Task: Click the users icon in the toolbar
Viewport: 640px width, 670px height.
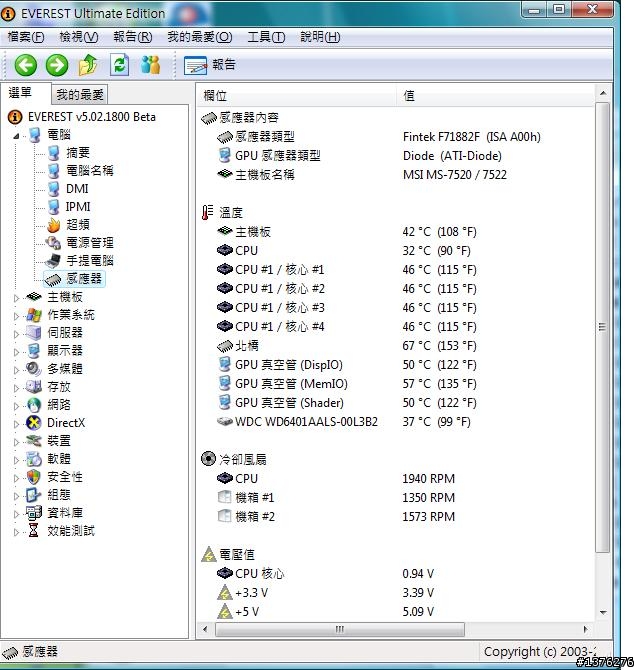Action: click(150, 65)
